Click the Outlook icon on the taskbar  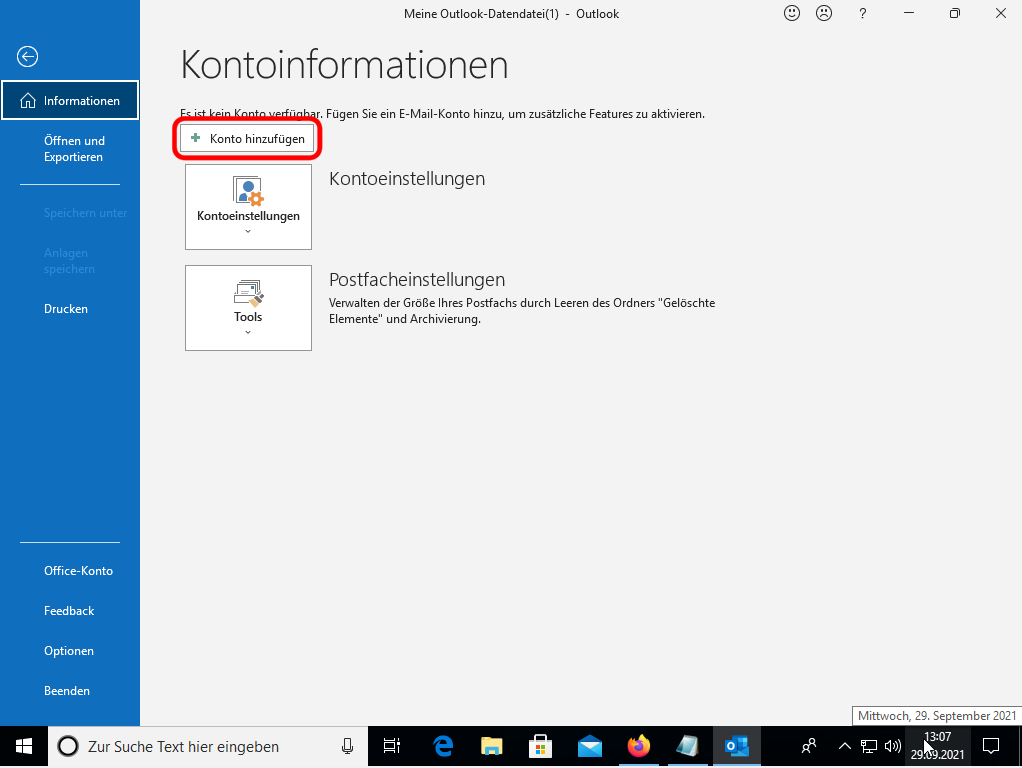click(737, 746)
